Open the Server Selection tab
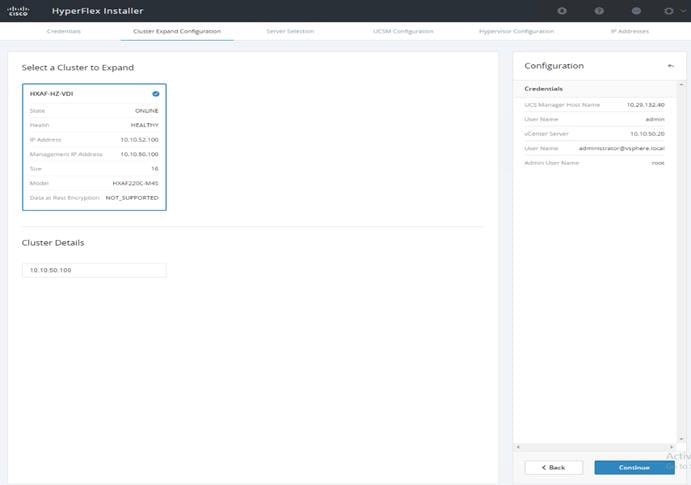This screenshot has height=485, width=691. coord(290,31)
